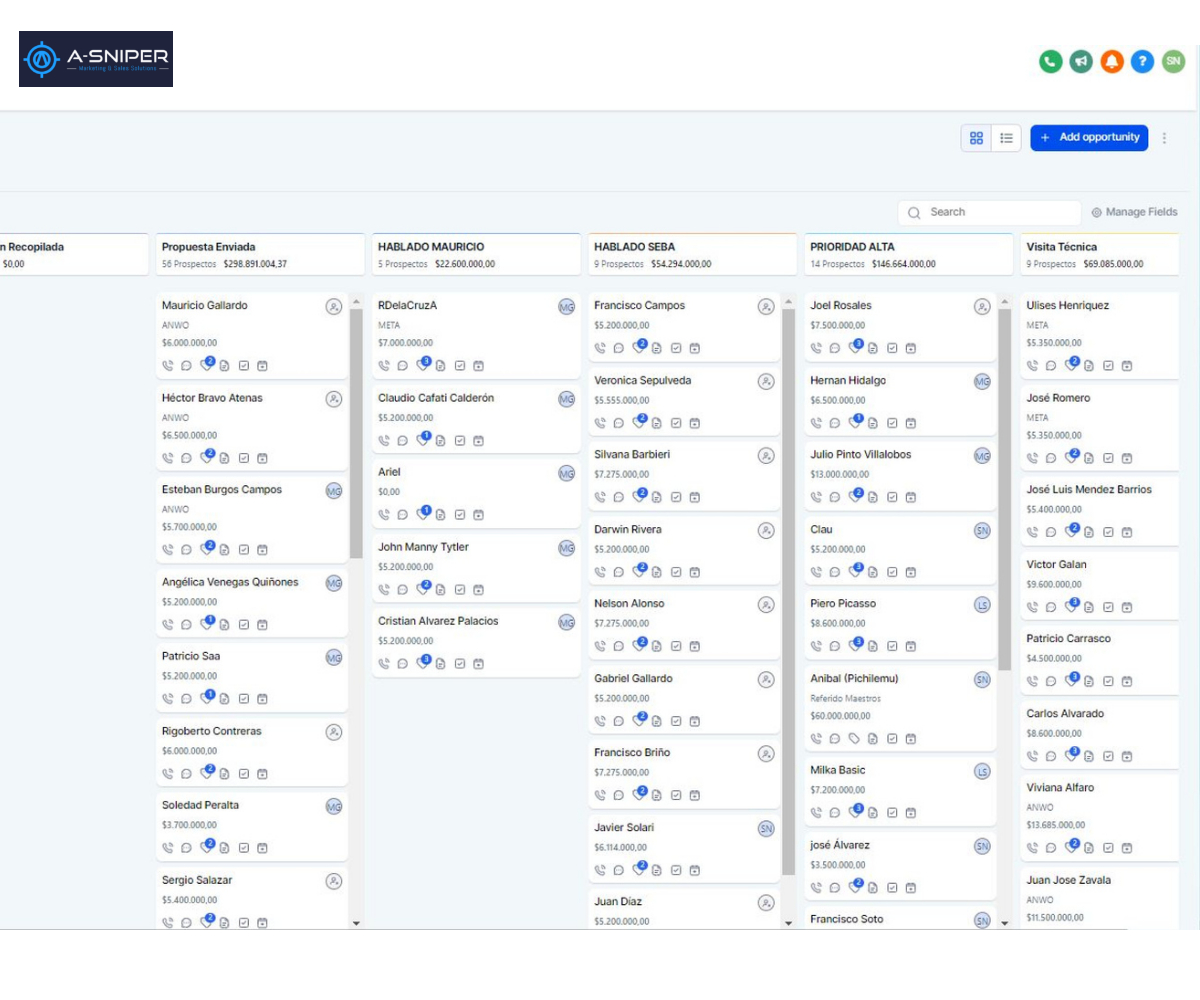Open the blue help question mark
Screen dimensions: 1200x1000
coord(1142,61)
